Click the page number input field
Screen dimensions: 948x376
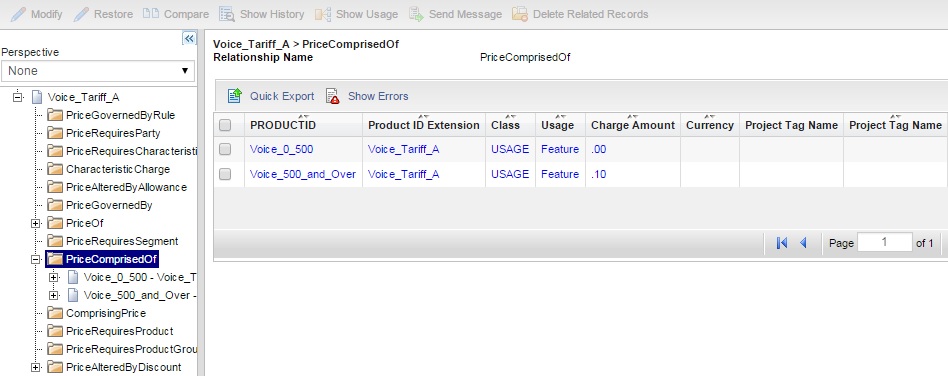pos(885,242)
